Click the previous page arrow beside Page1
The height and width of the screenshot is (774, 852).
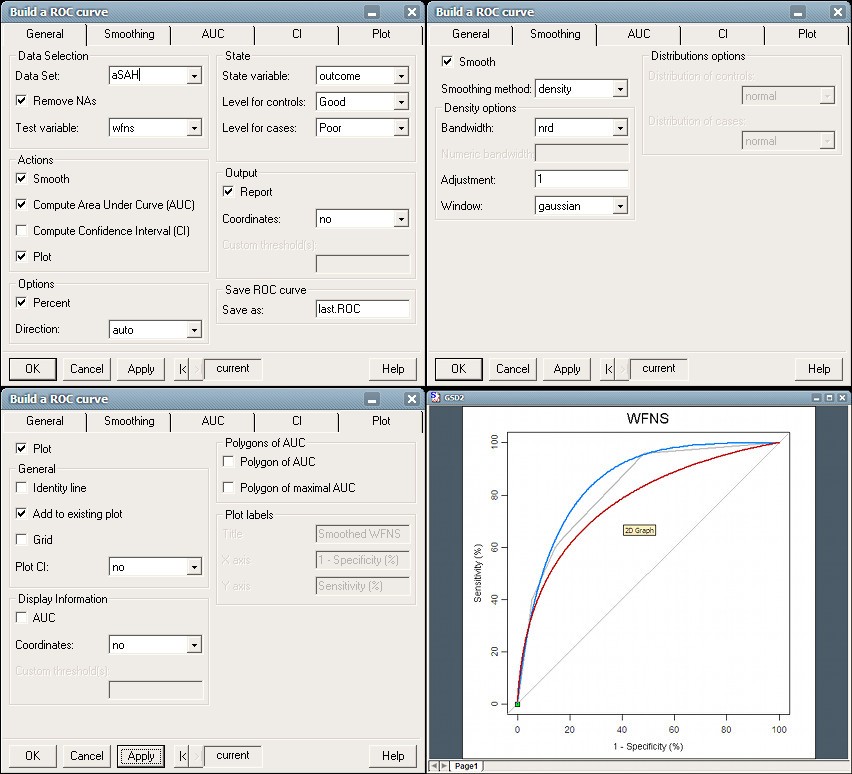tap(434, 766)
